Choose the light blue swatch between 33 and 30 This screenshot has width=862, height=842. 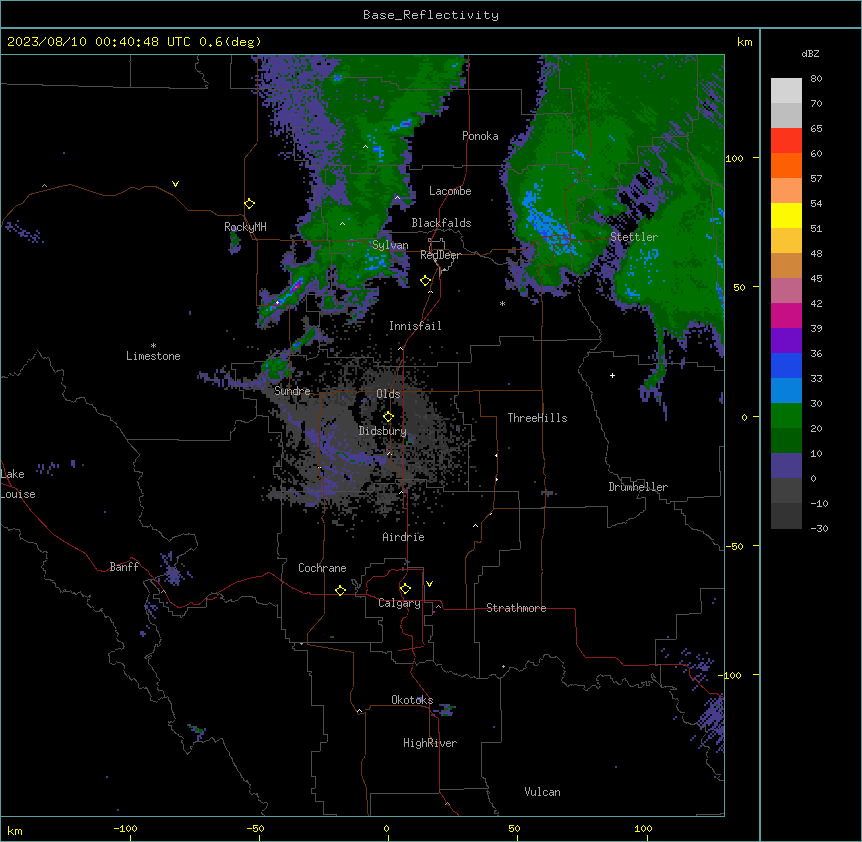coord(786,391)
